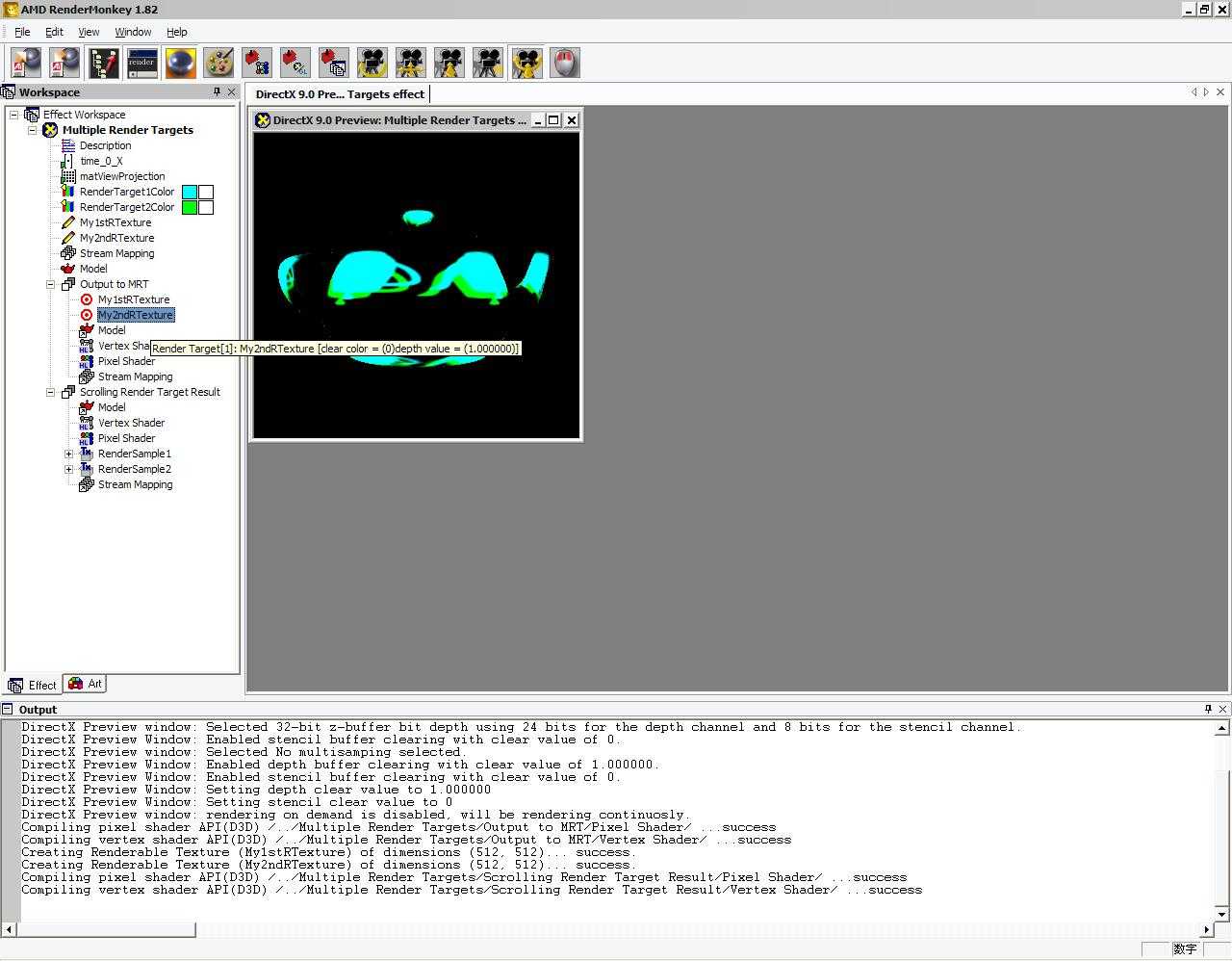Click the My2ndRTexture pencil icon under effect
The image size is (1232, 961).
(x=68, y=238)
